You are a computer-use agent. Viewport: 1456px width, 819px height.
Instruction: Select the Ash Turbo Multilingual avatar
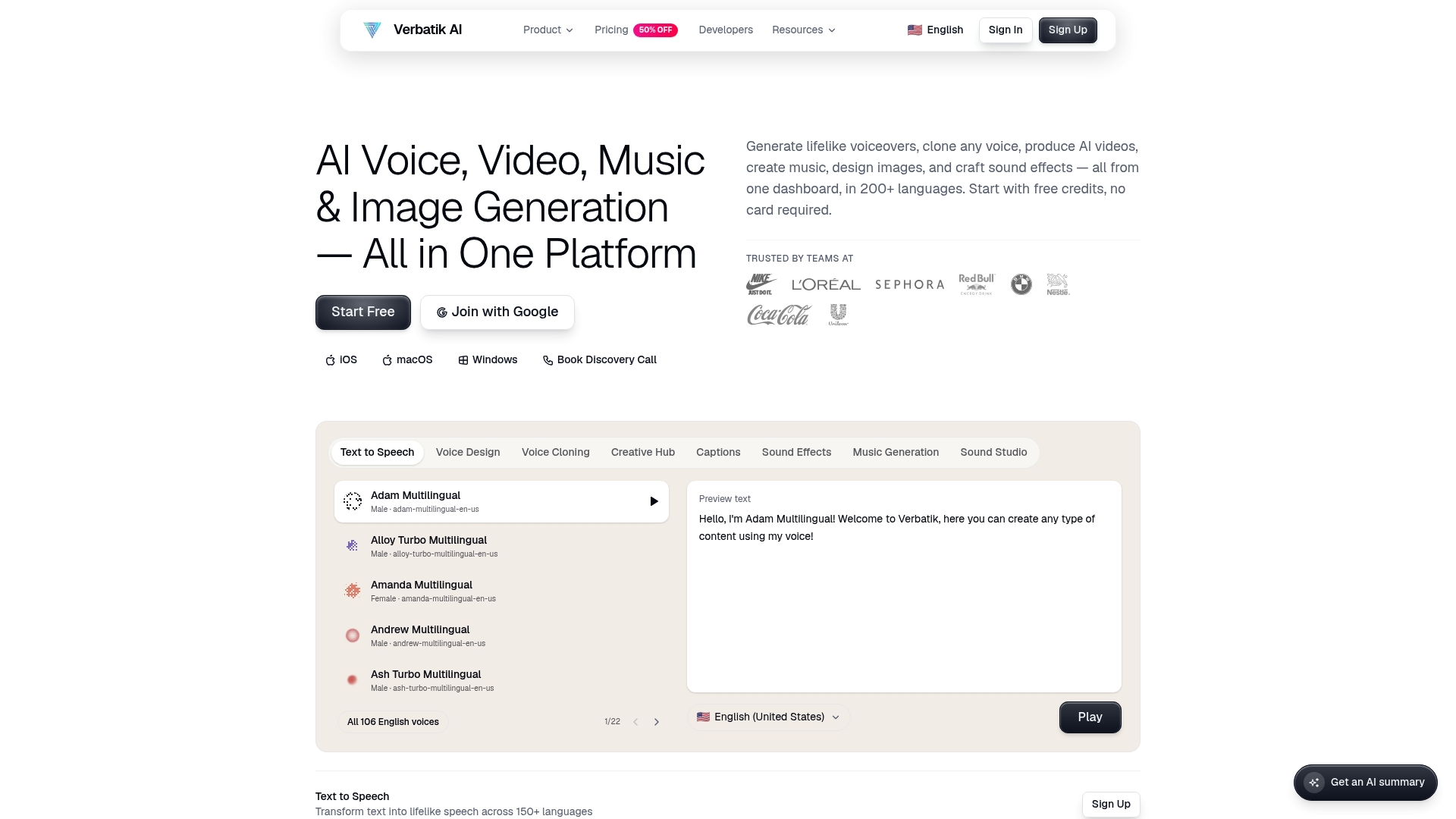click(352, 680)
